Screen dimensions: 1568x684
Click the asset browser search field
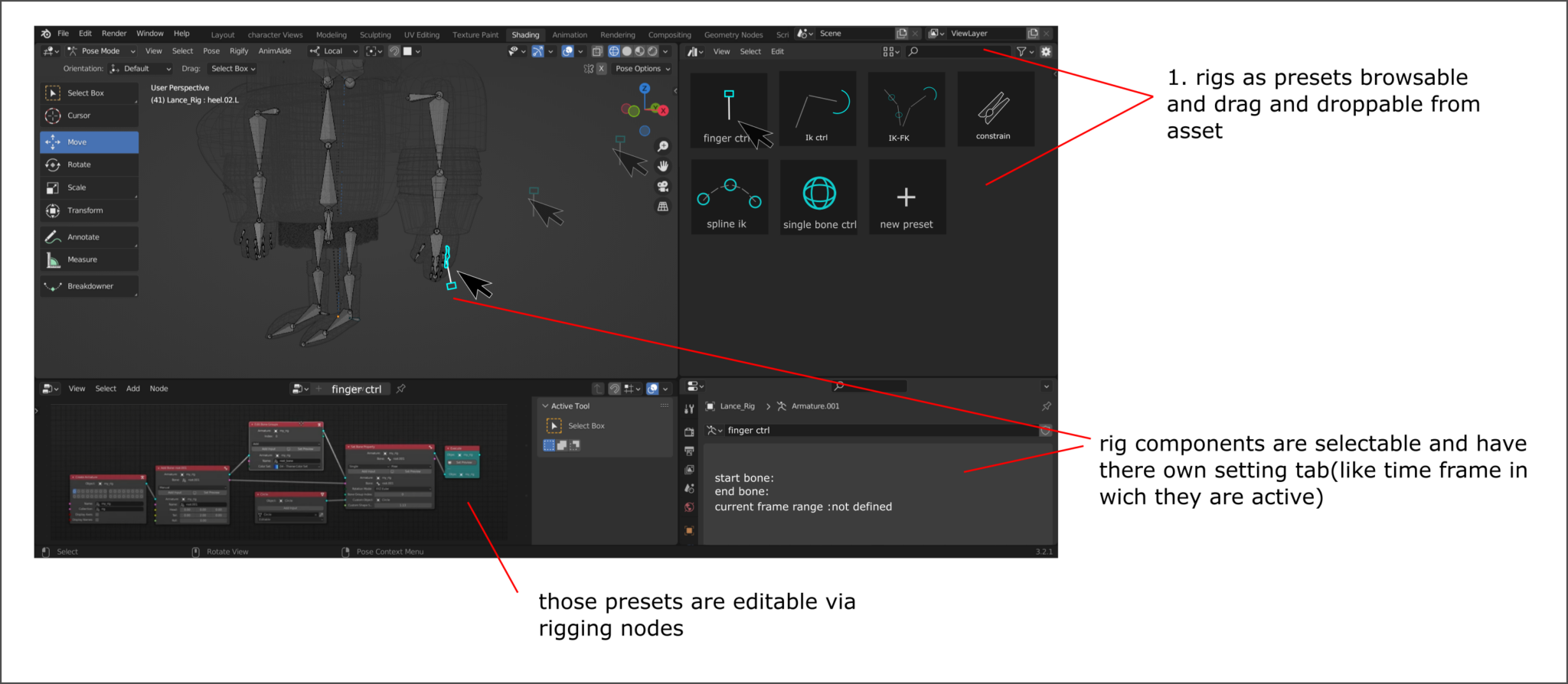(957, 52)
